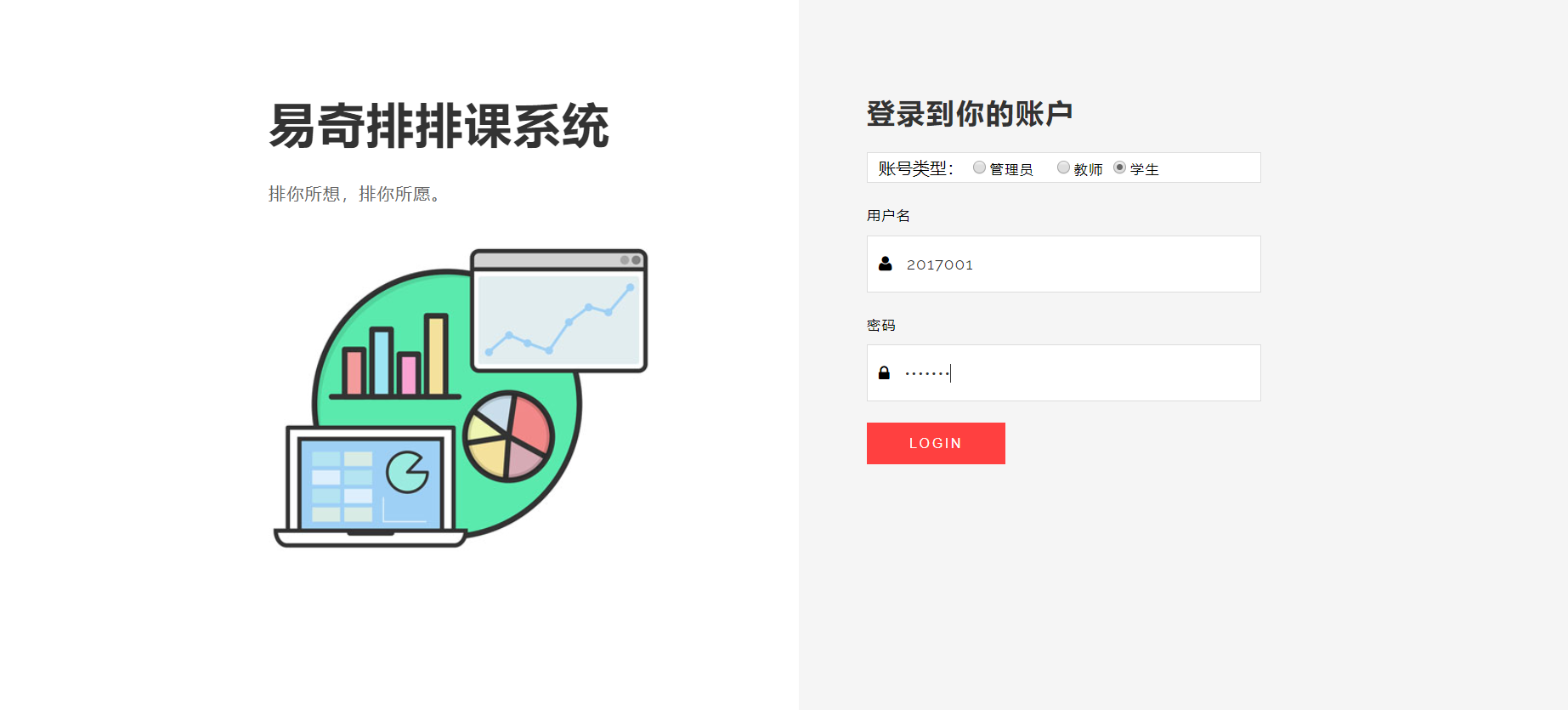The image size is (1568, 710).
Task: Click the pie chart graphic in the illustration
Action: tap(508, 436)
